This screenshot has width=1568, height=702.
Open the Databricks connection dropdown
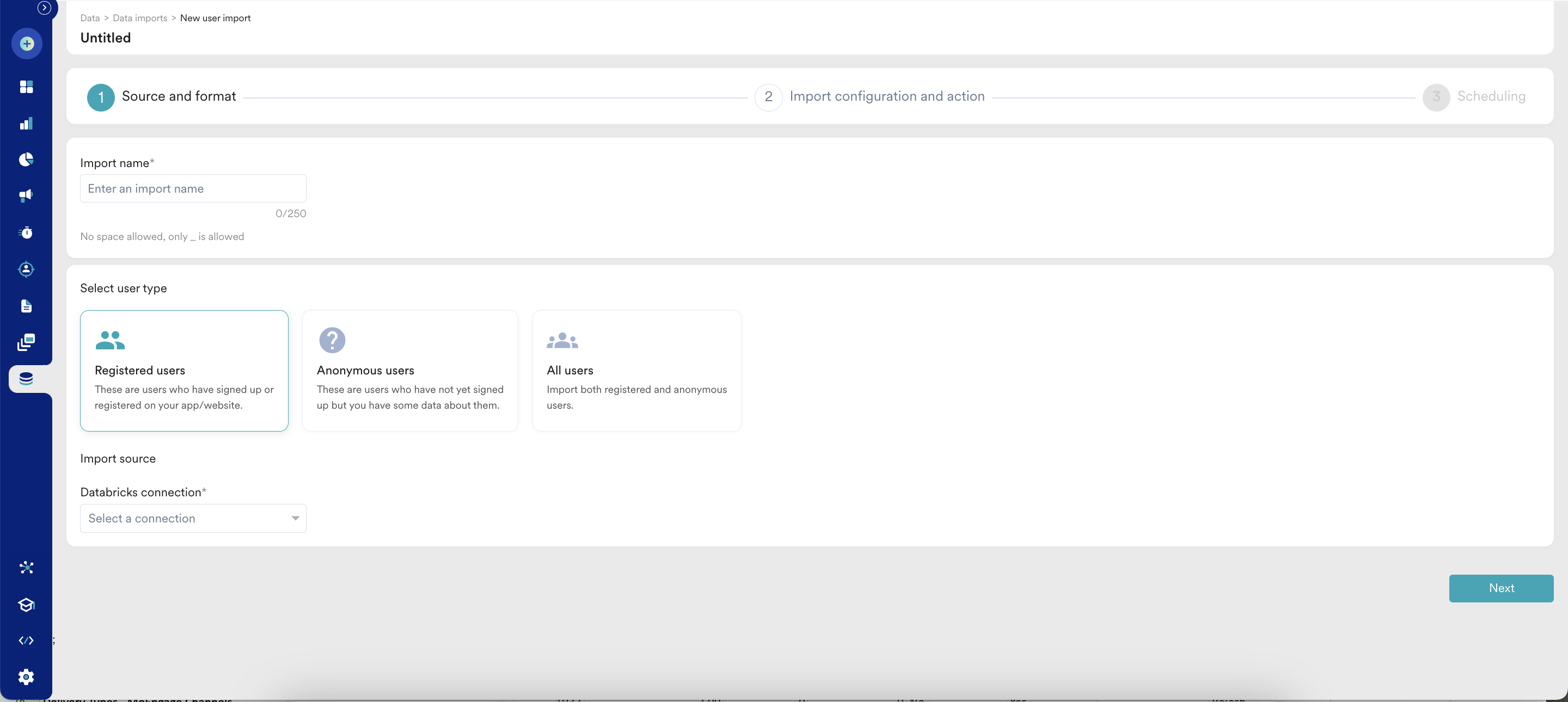193,518
